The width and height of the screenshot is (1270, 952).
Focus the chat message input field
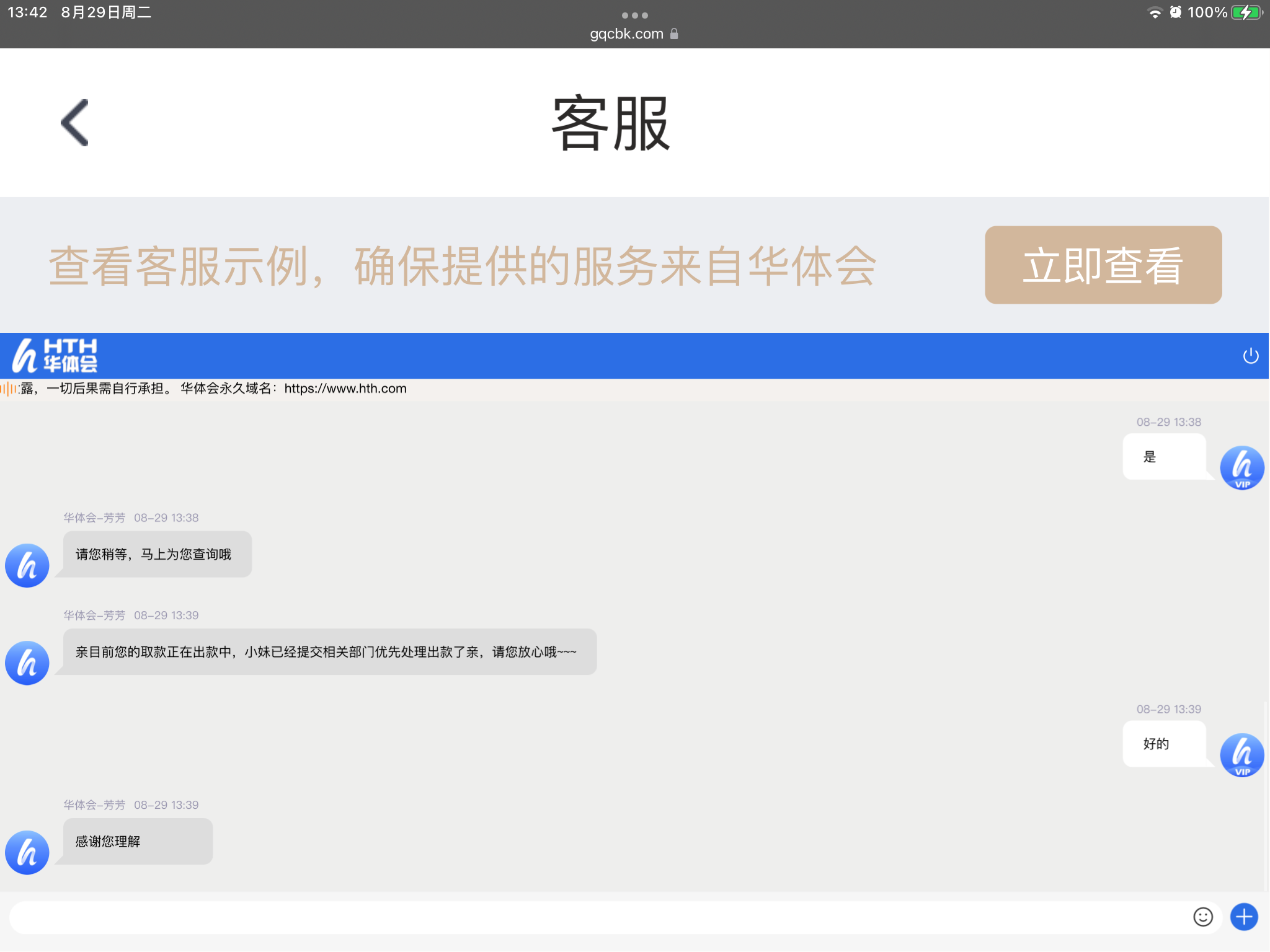click(x=595, y=917)
